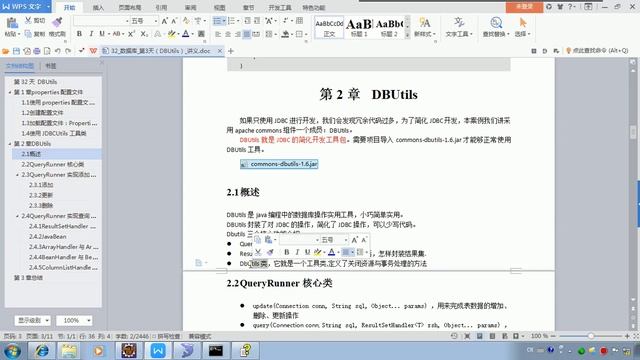
Task: Click the Cut scissors button
Action: click(35, 20)
